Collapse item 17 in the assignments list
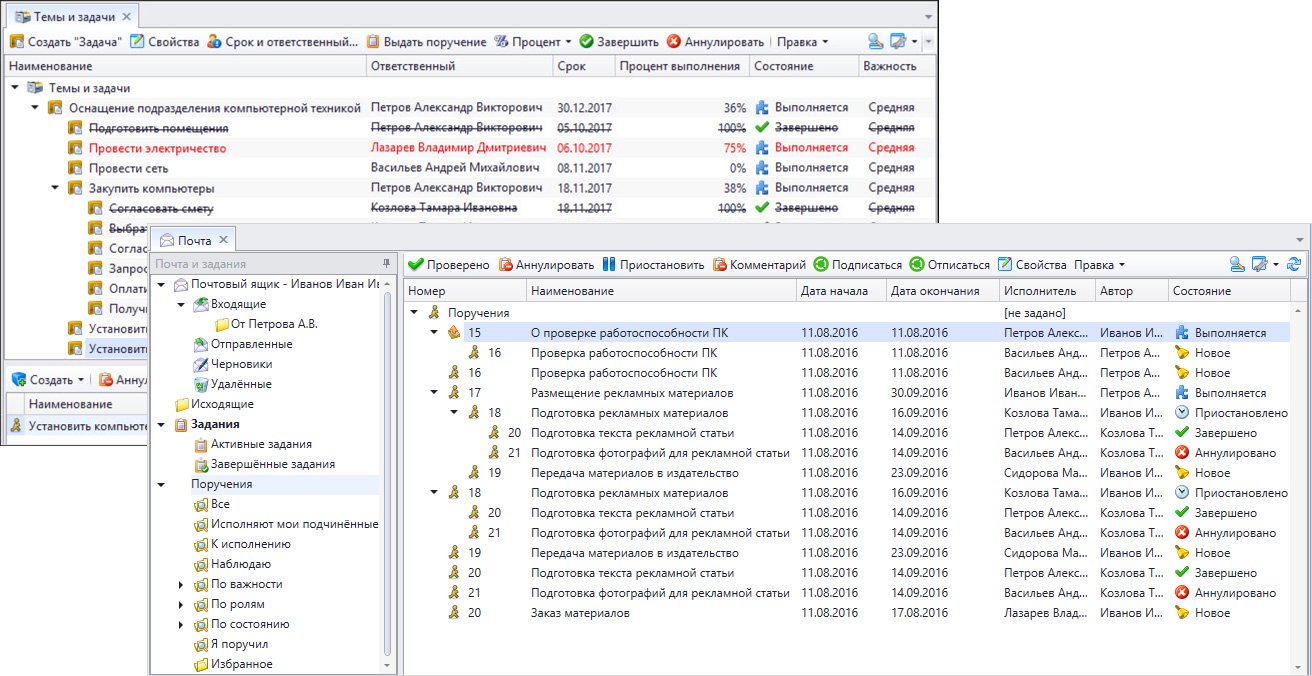 click(x=434, y=393)
